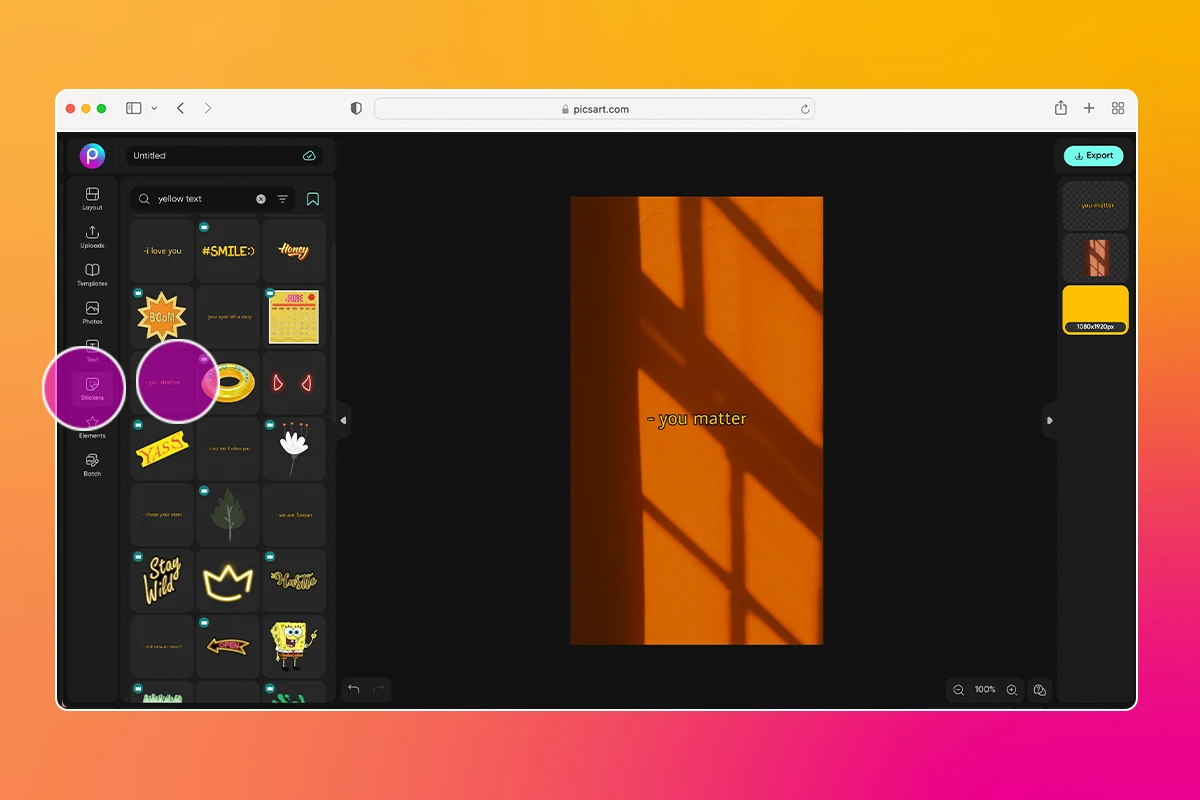Image resolution: width=1200 pixels, height=800 pixels.
Task: Open the sticker search filters
Action: point(282,199)
